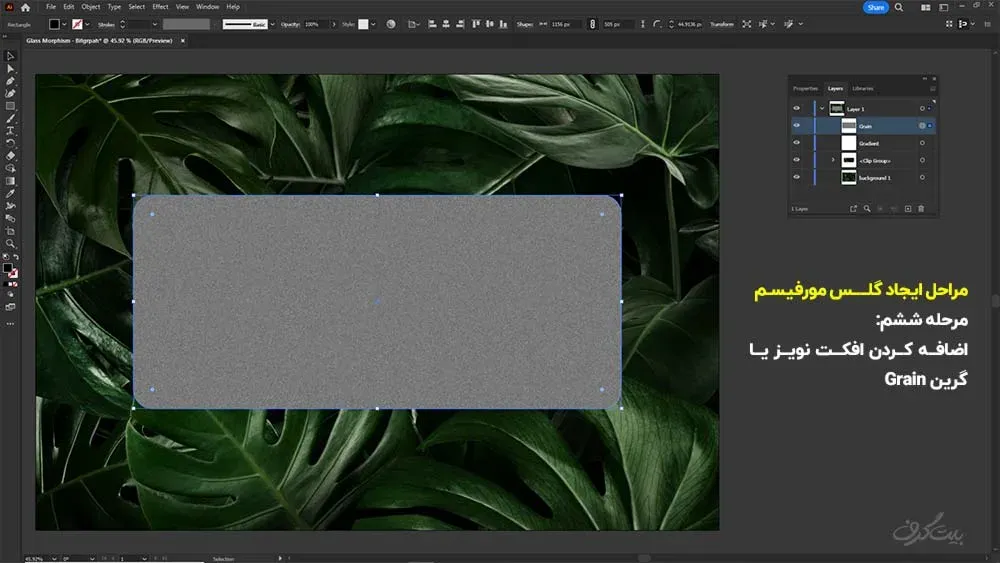Open the Object menu

(91, 7)
